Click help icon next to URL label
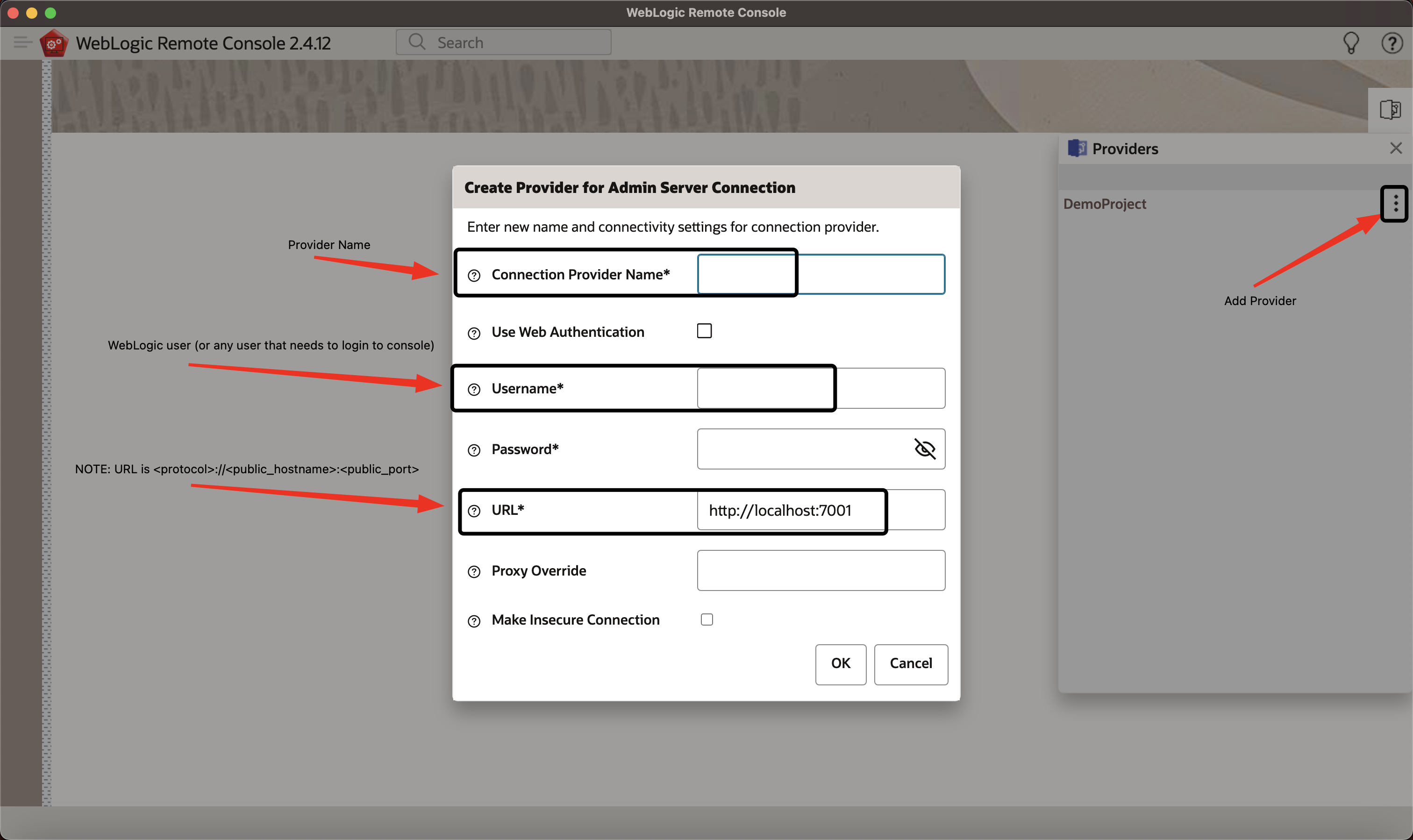 [x=474, y=511]
